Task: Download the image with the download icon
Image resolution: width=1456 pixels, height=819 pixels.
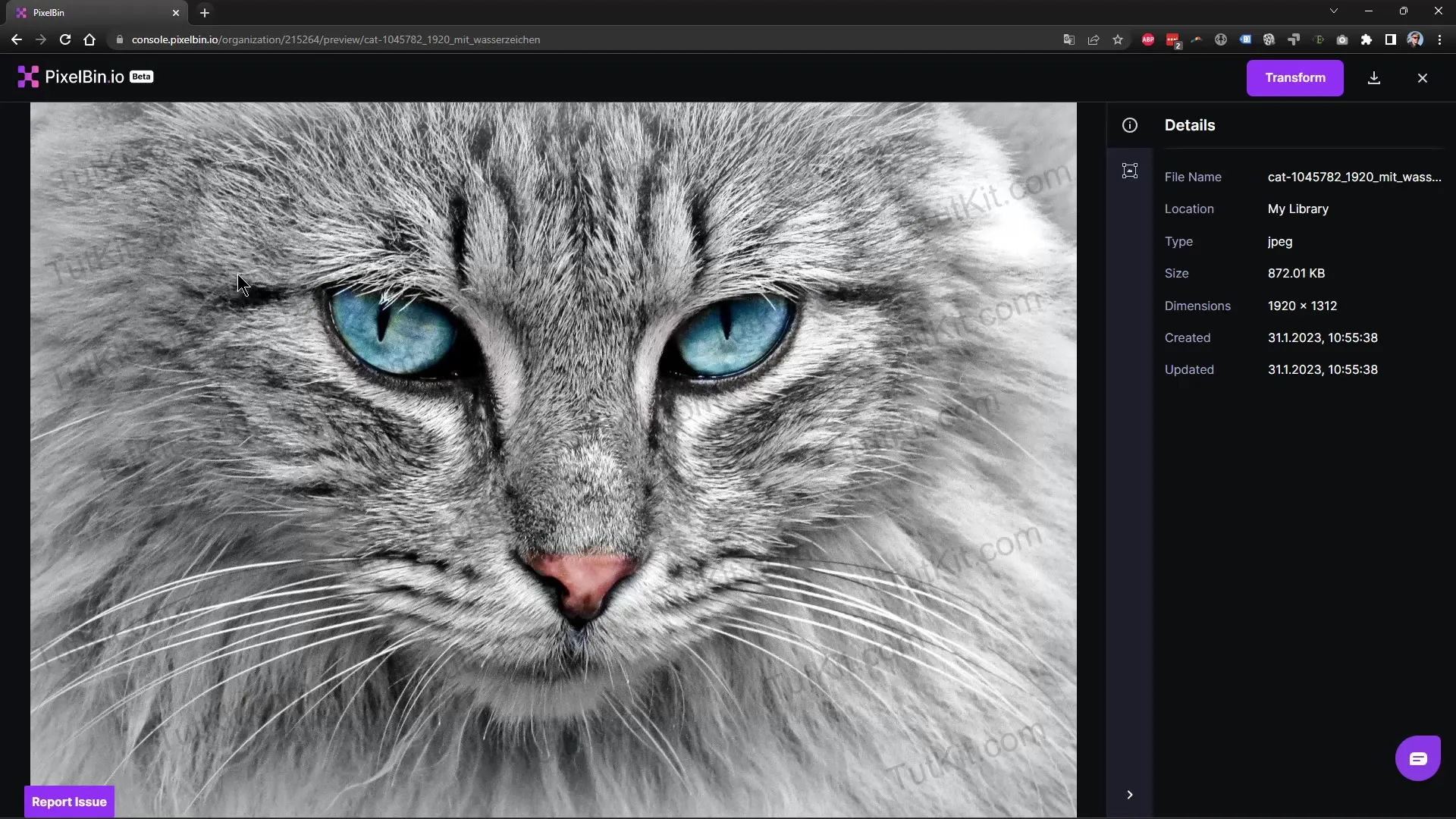Action: point(1374,78)
